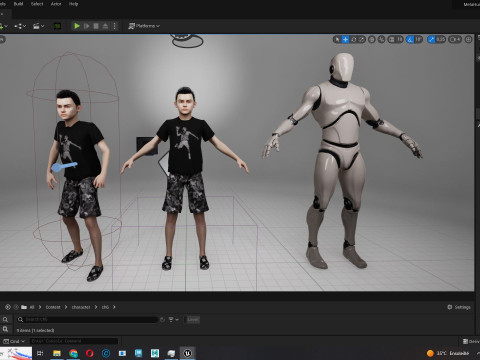480x360 pixels.
Task: Open grid snap size value dropdown
Action: [400, 39]
